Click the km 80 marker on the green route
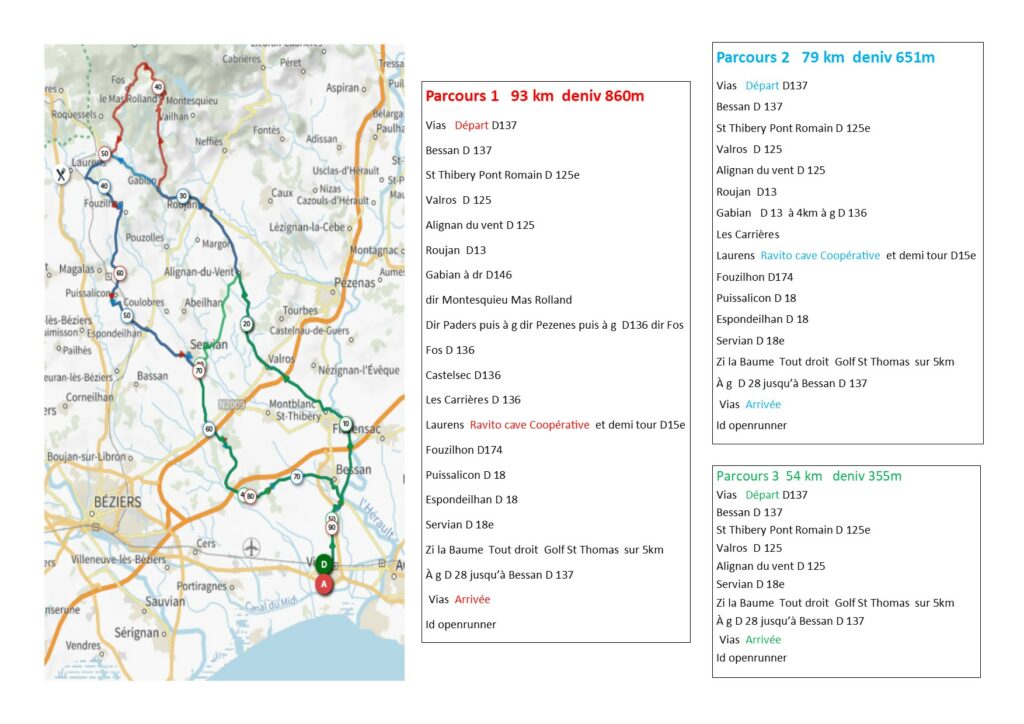This screenshot has width=1024, height=724. coord(250,496)
